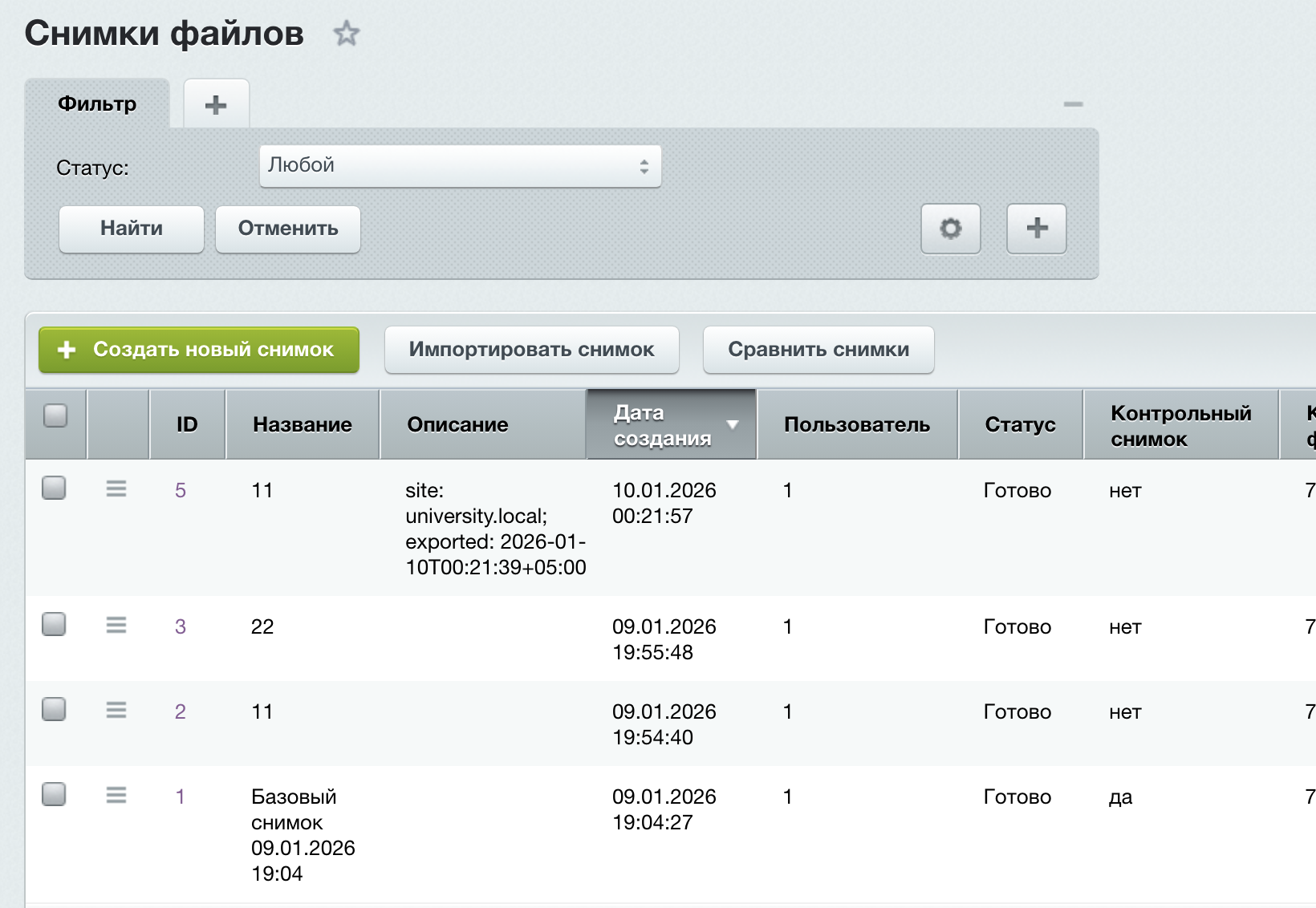Image resolution: width=1316 pixels, height=908 pixels.
Task: Sort by Пользователь column header
Action: click(857, 424)
